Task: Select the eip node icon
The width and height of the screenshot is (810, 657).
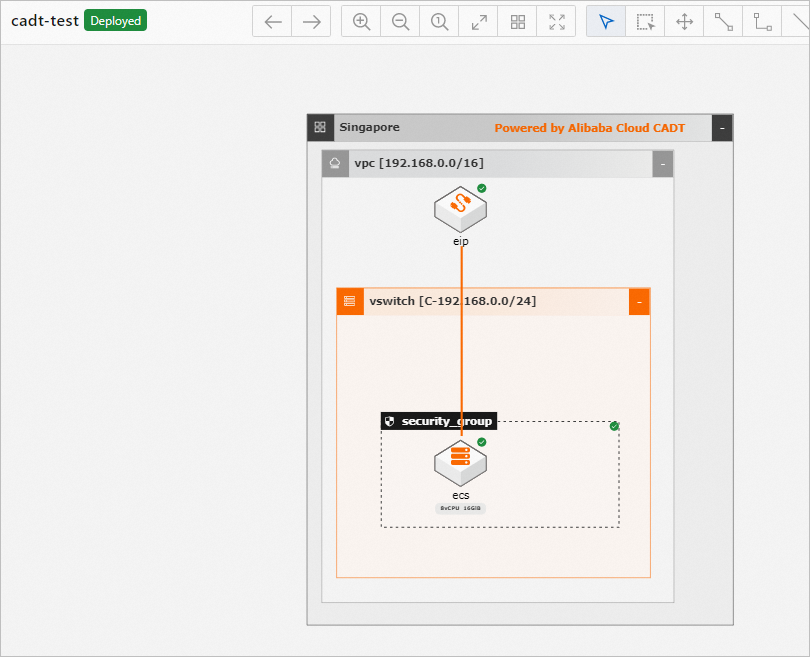Action: click(460, 209)
